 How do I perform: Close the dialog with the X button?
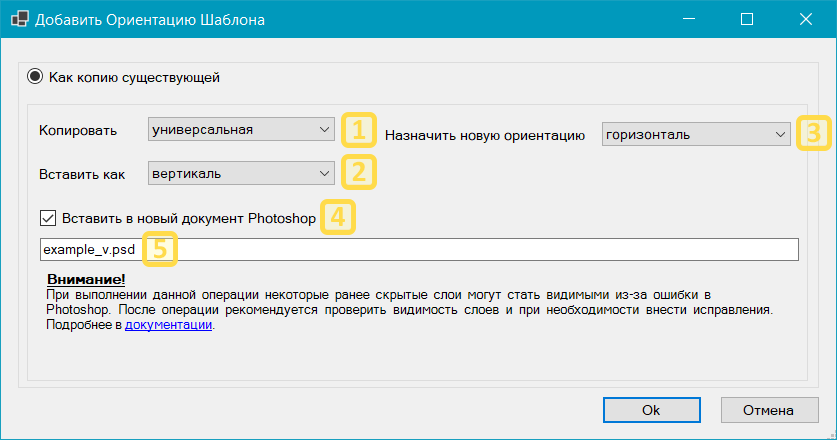pyautogui.click(x=804, y=19)
